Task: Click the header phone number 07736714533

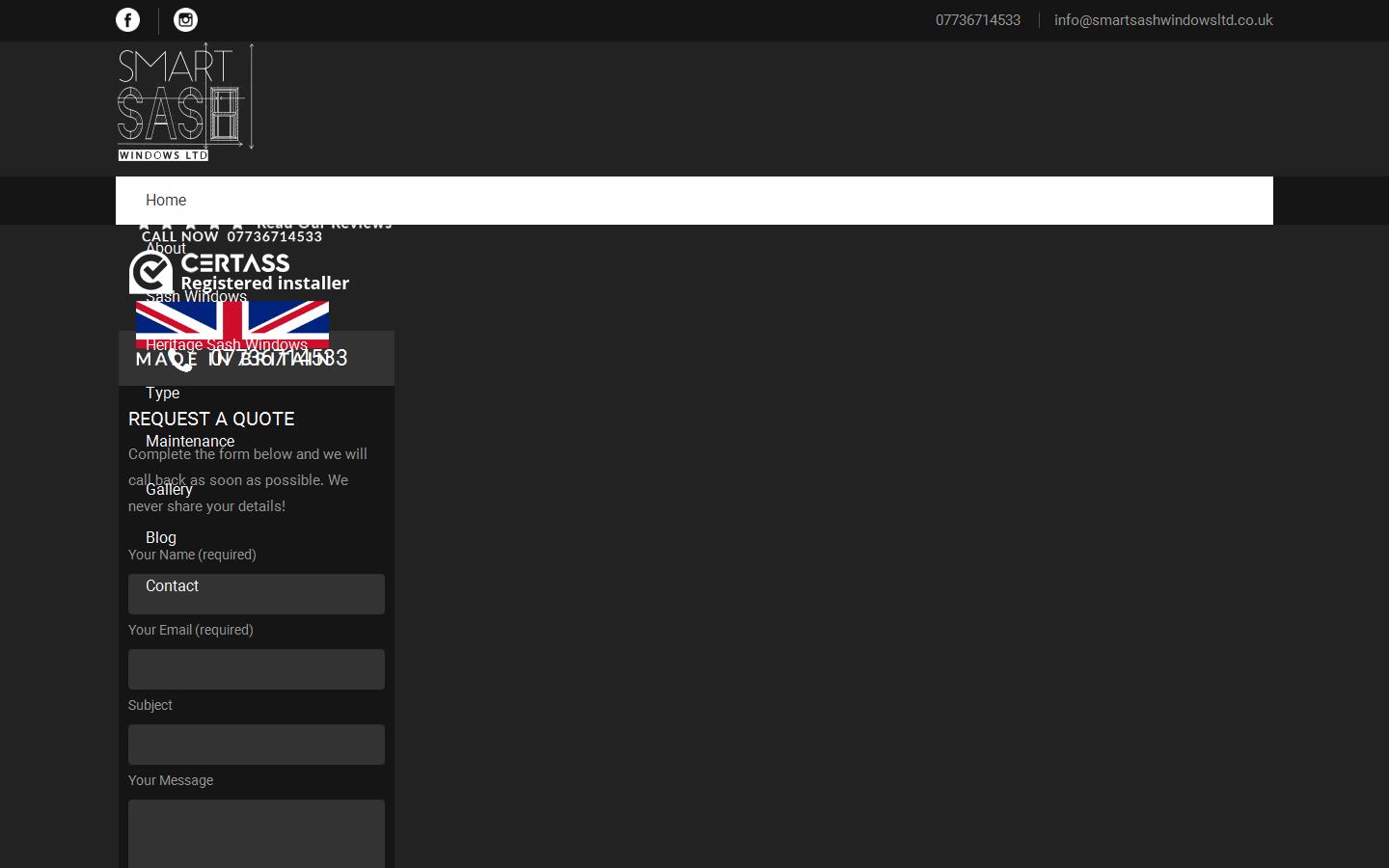Action: 977,20
